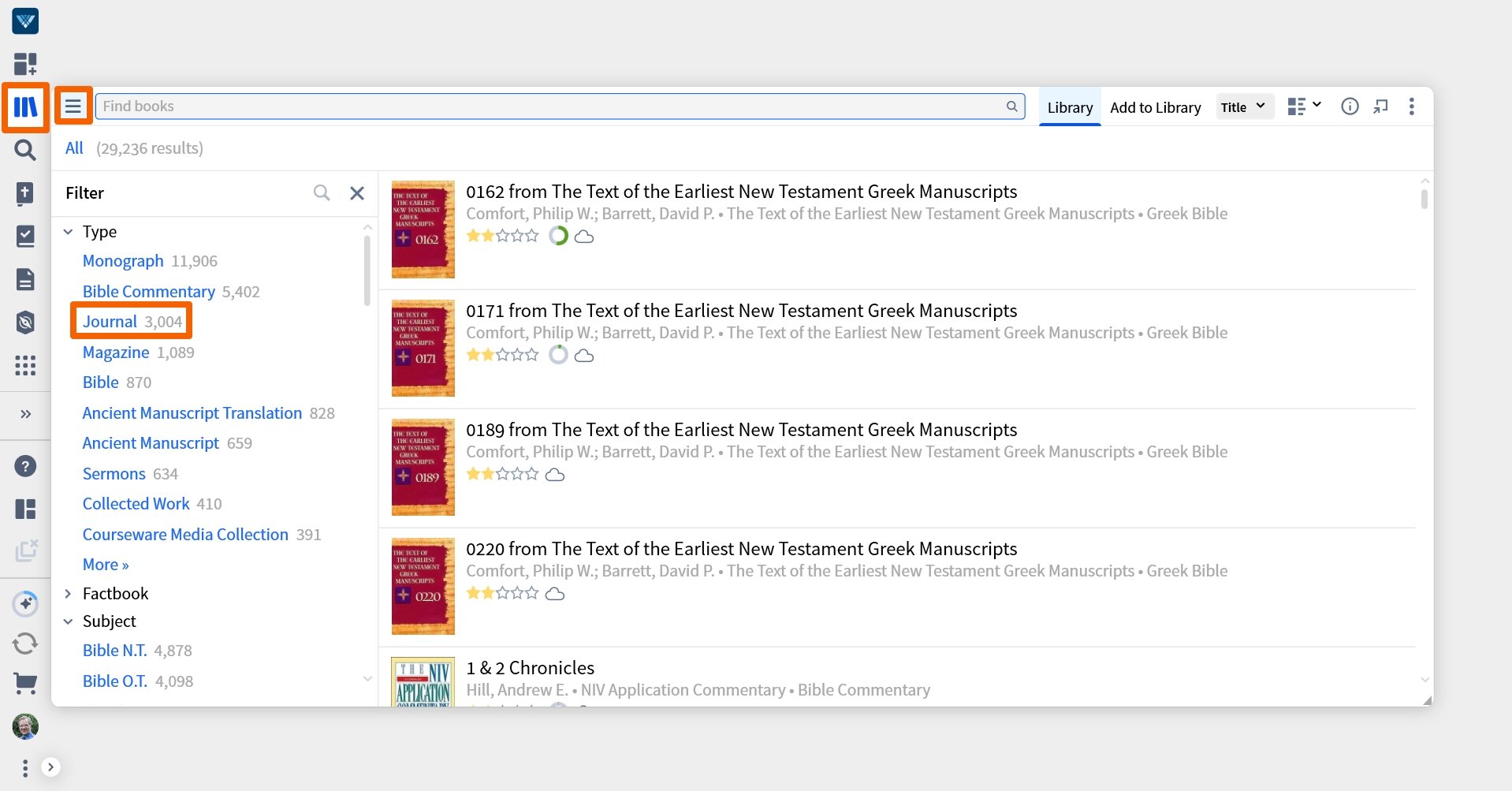This screenshot has width=1512, height=791.
Task: Open the Documents page icon in the sidebar
Action: pos(25,279)
